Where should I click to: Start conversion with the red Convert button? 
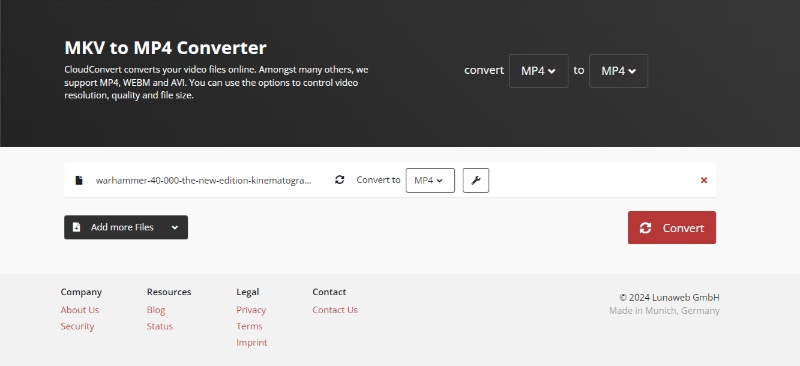coord(671,228)
